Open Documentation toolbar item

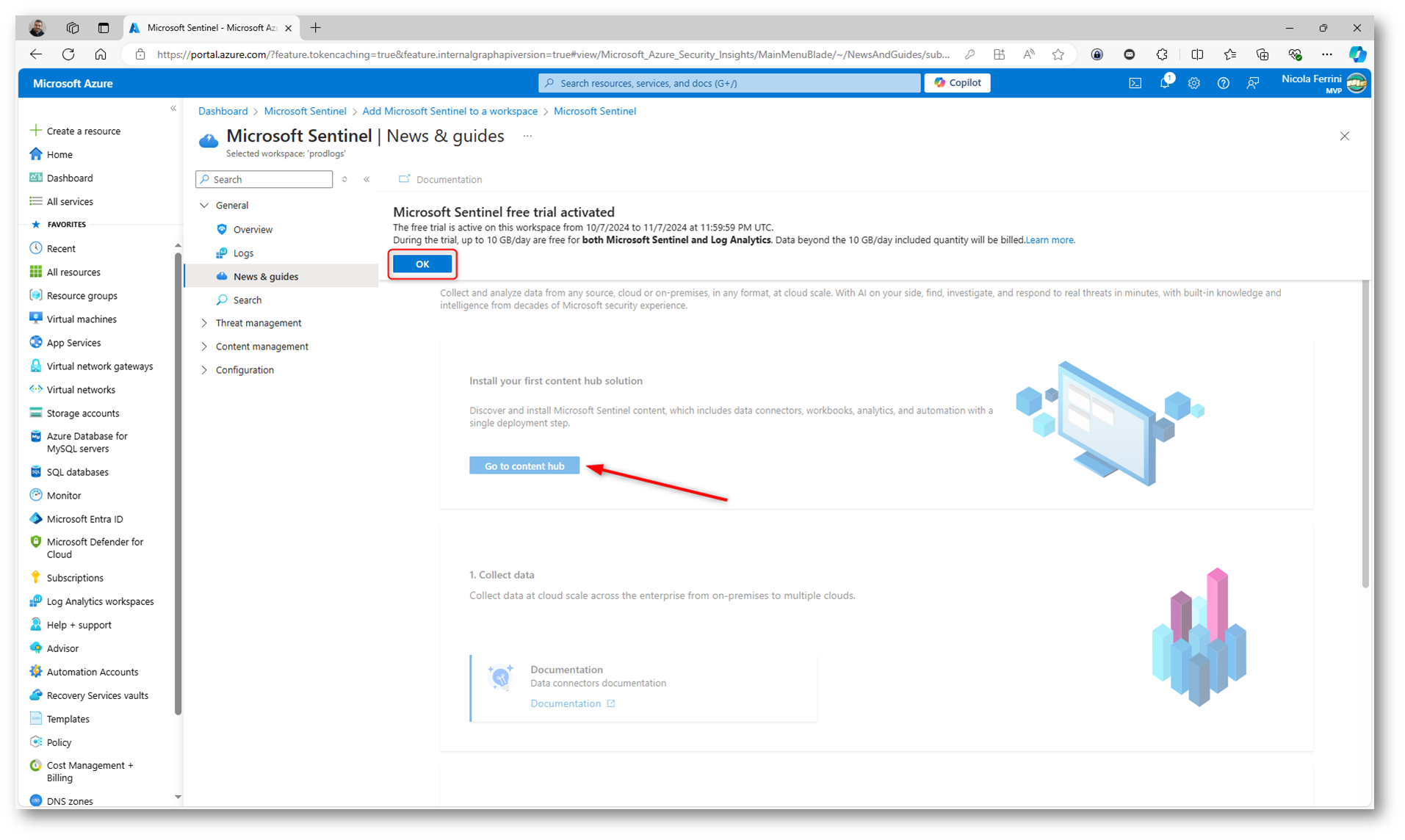440,180
